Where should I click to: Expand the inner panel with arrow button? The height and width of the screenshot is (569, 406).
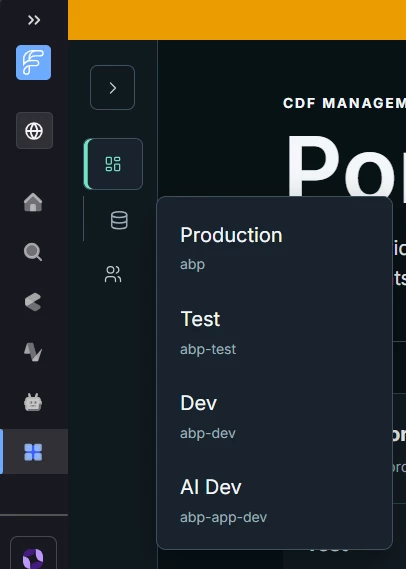pos(112,87)
